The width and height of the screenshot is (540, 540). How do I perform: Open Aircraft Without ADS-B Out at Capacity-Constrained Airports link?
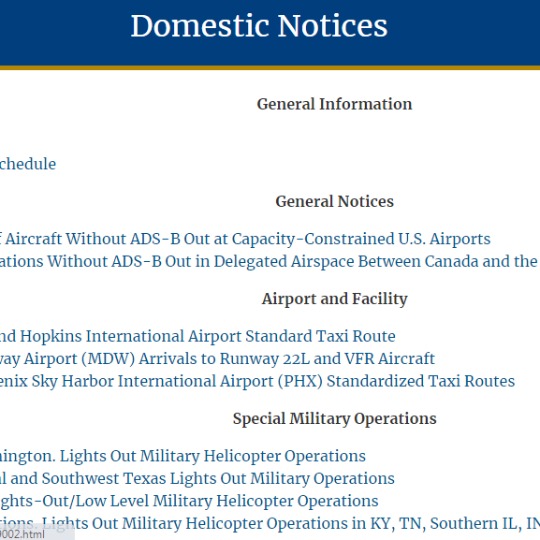click(x=245, y=239)
